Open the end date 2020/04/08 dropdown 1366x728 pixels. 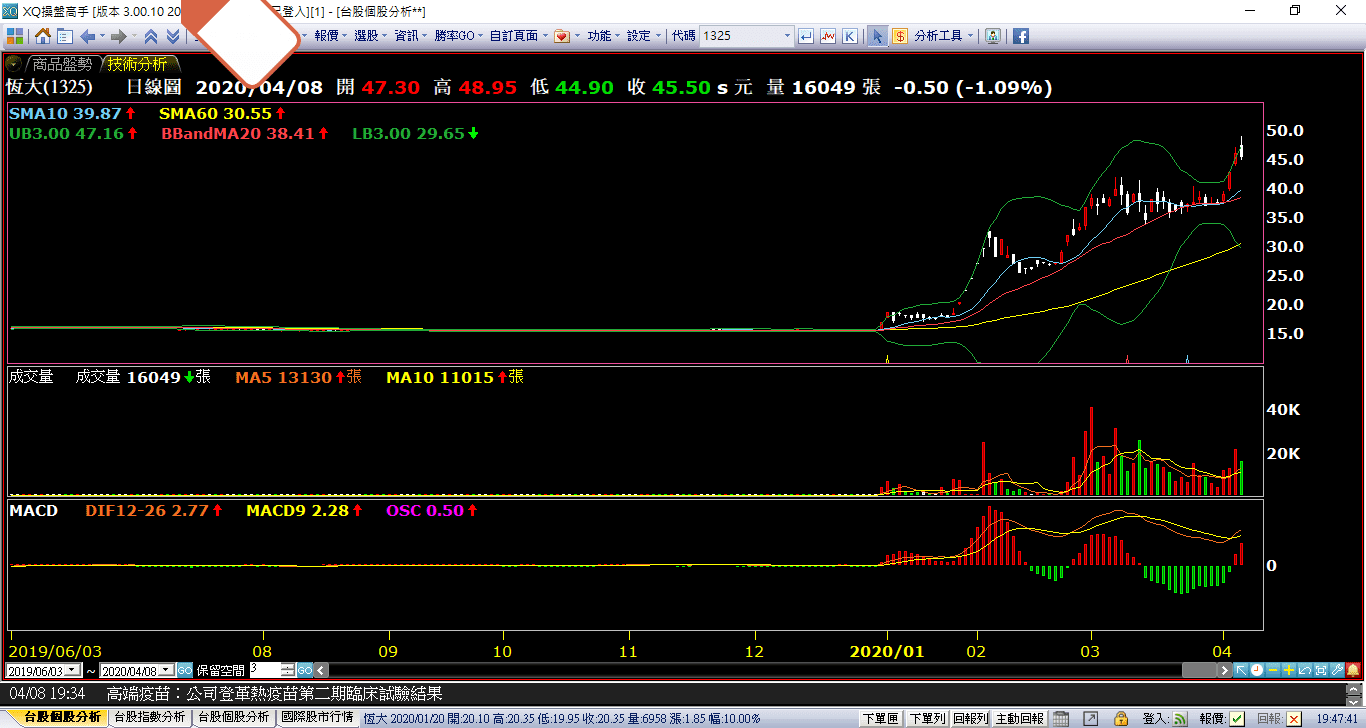pos(166,670)
